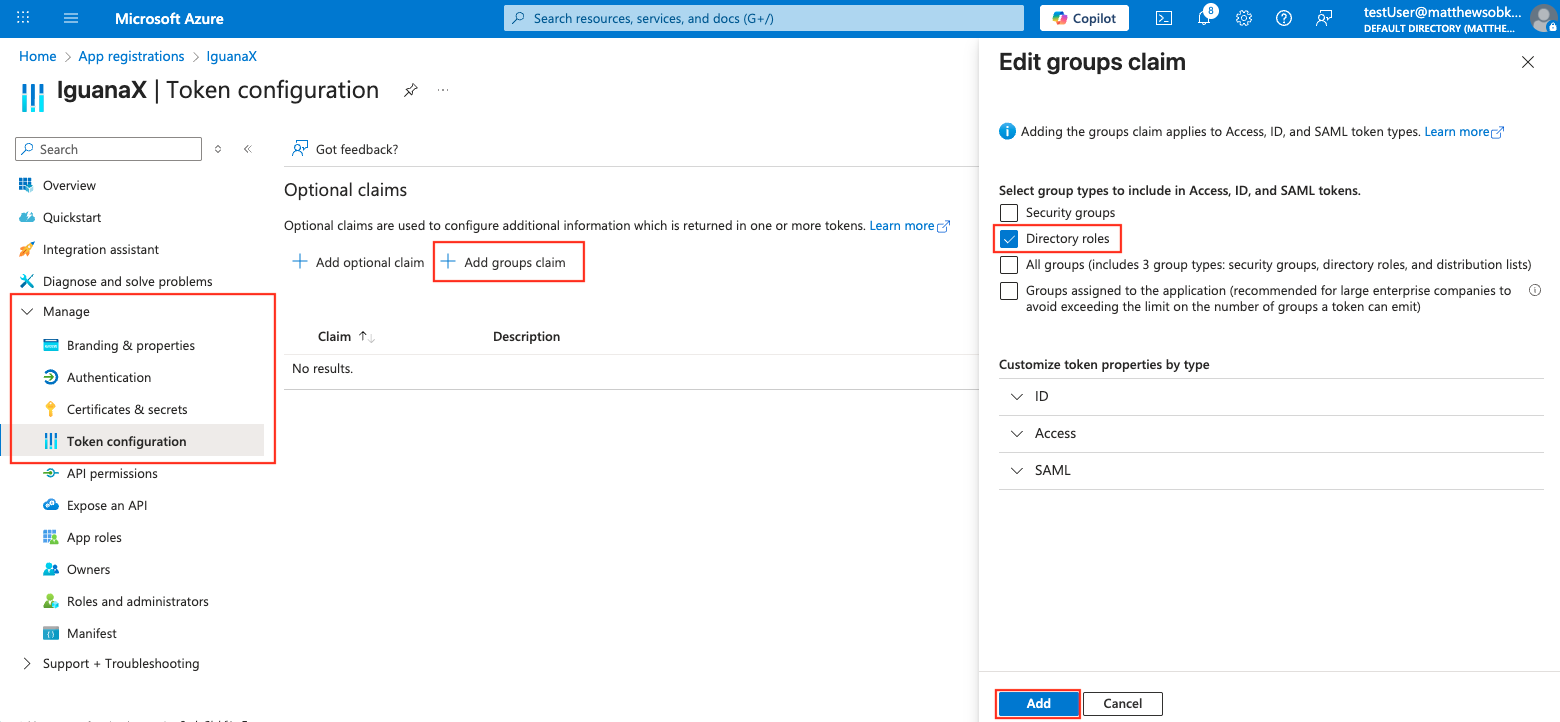Collapse the sidebar with the double-chevron icon
1560x722 pixels.
tap(248, 149)
